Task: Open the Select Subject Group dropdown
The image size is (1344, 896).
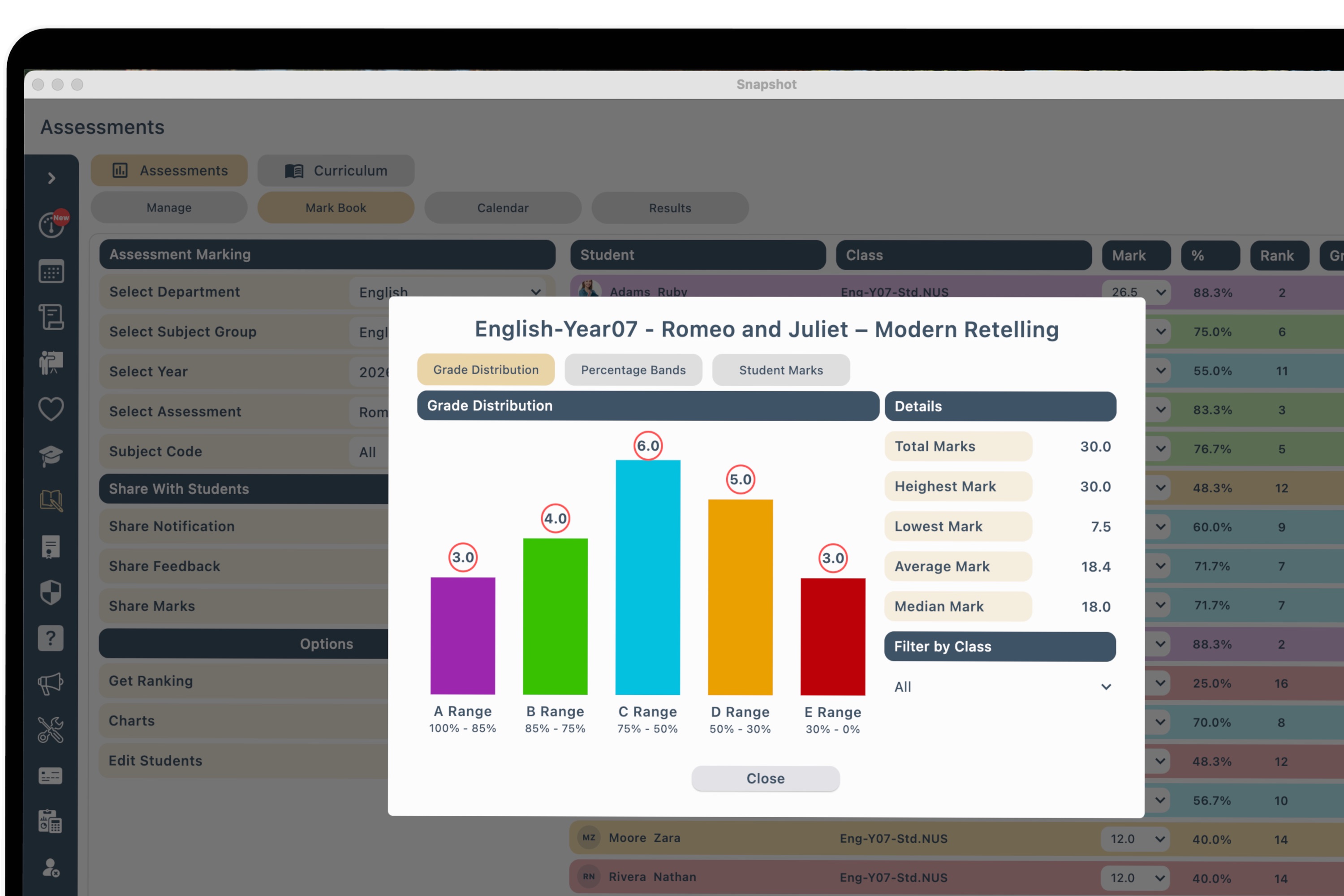Action: [x=369, y=332]
